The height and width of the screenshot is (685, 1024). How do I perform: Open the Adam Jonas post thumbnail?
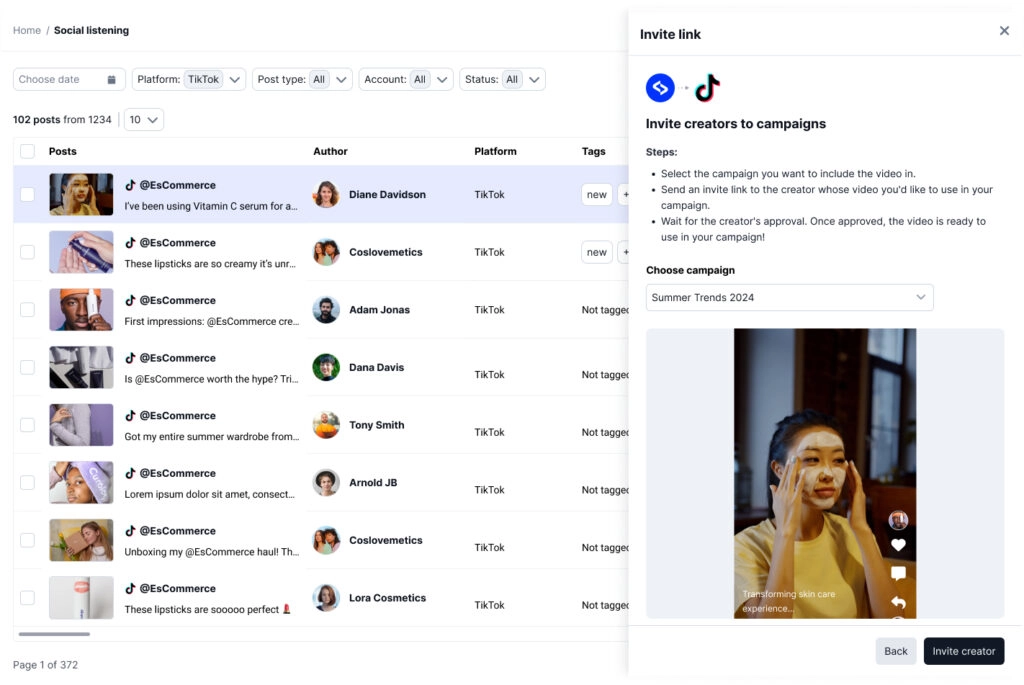[81, 310]
